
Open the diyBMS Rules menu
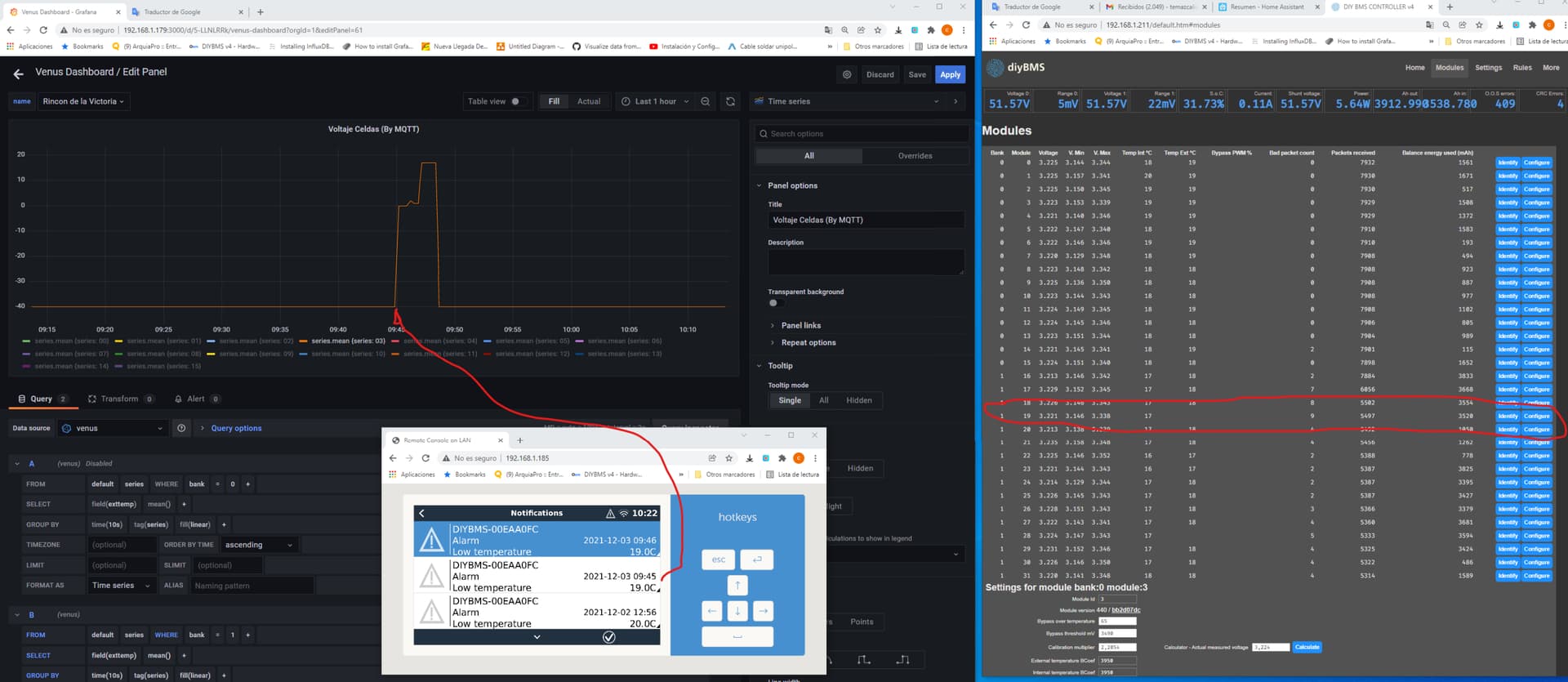click(1522, 68)
